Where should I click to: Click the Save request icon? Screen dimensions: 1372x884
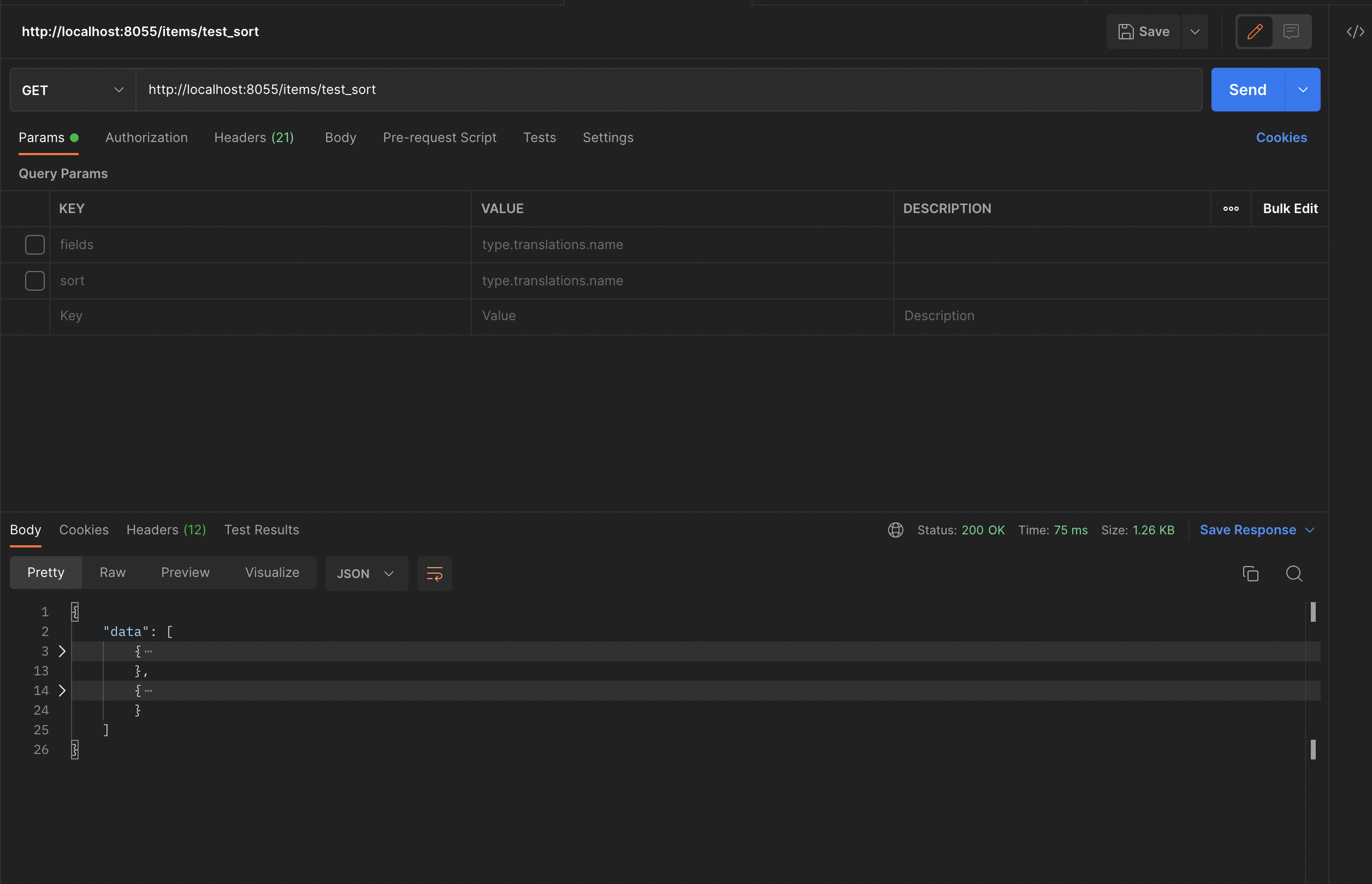1143,32
